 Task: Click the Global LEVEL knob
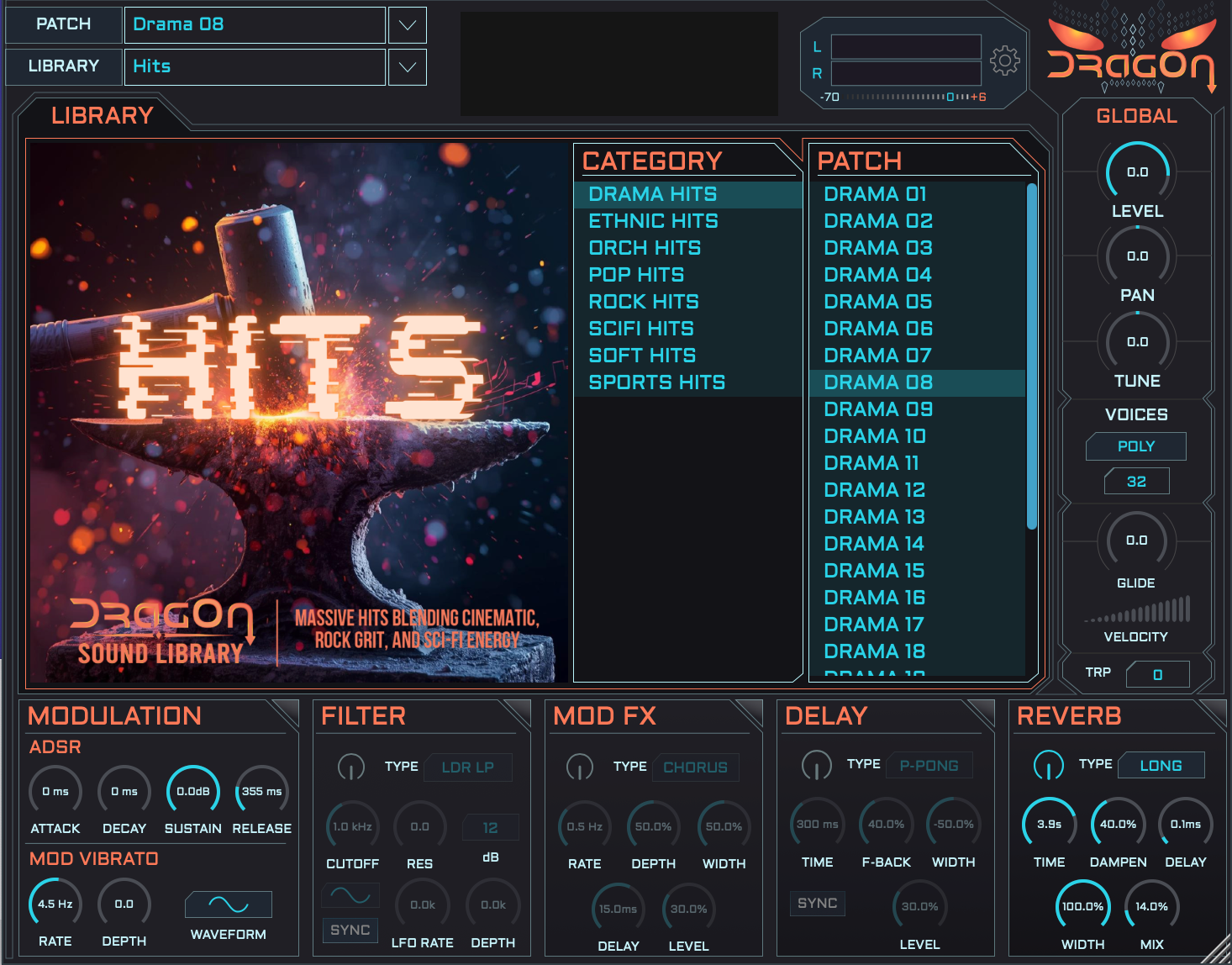(x=1137, y=171)
